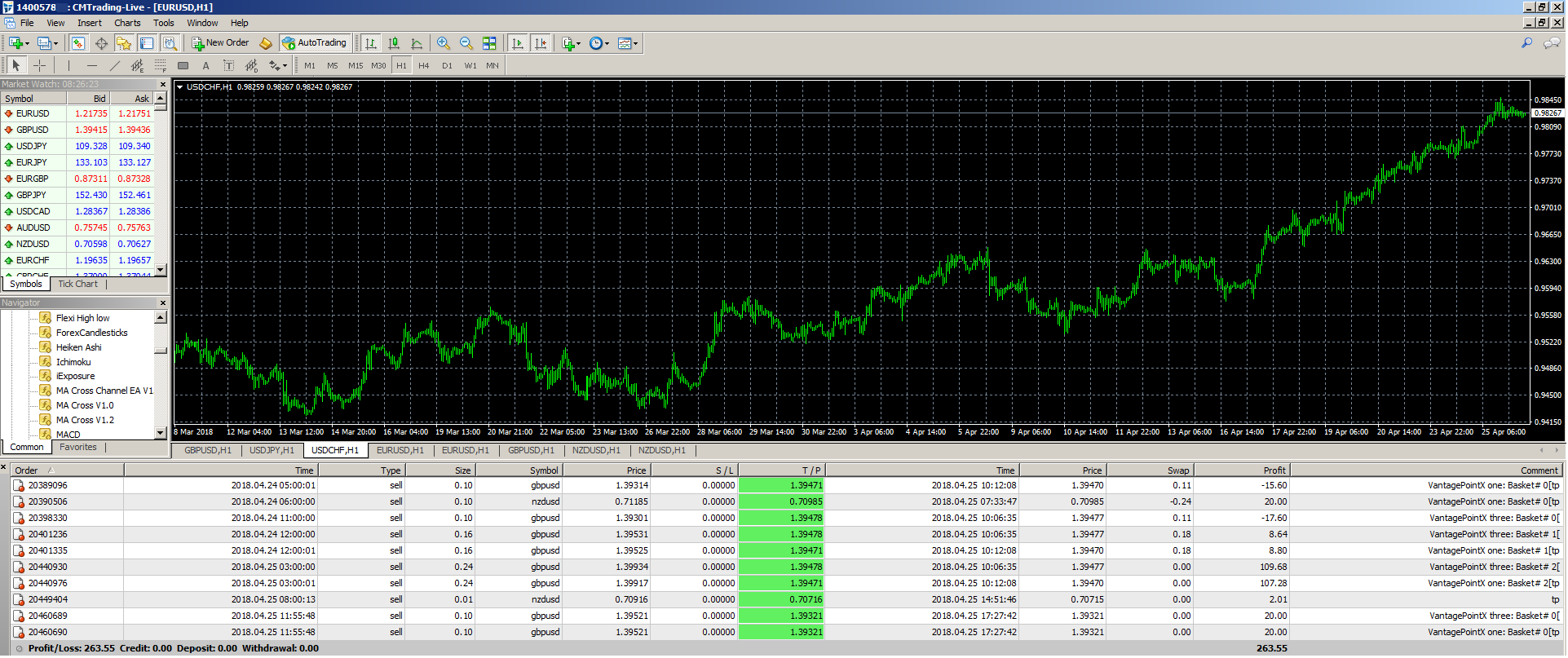Toggle the AutoTrading button
1568x658 pixels.
pyautogui.click(x=314, y=43)
